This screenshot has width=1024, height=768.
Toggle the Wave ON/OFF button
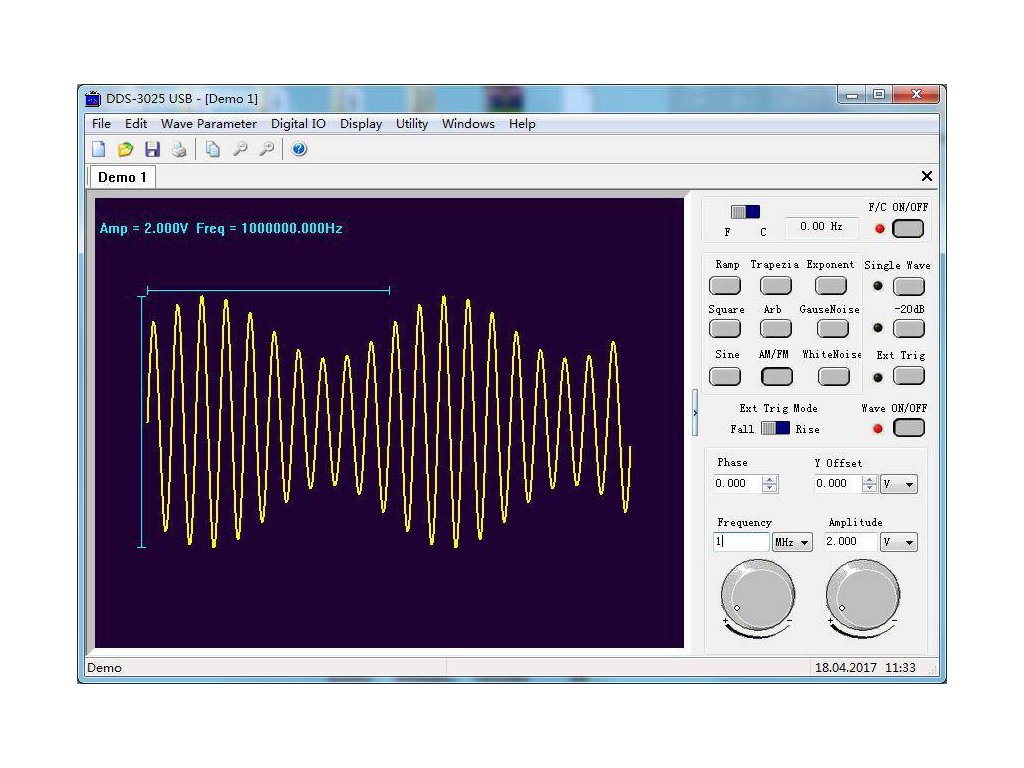[x=908, y=428]
